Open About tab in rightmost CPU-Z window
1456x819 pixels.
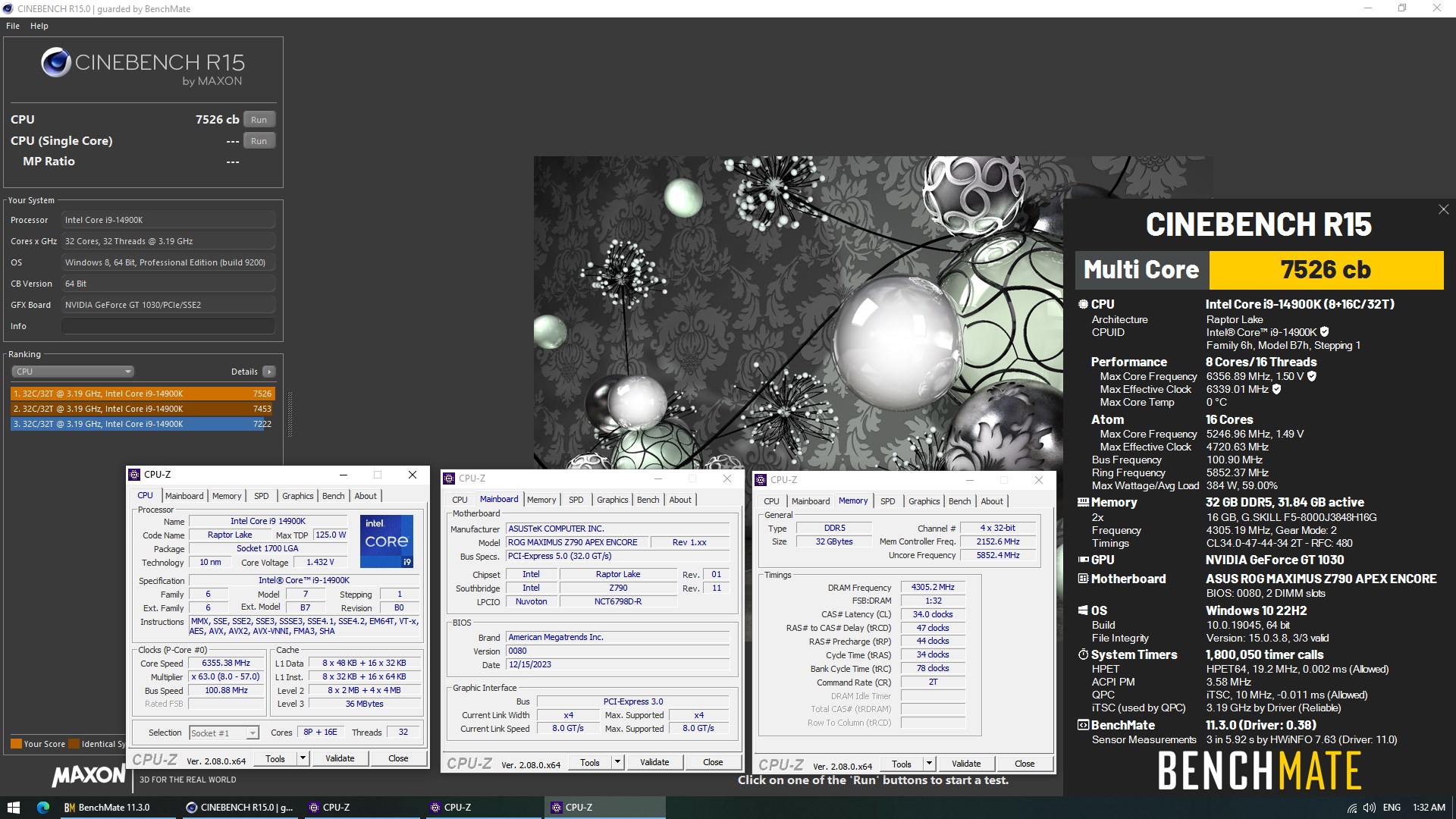click(x=992, y=501)
